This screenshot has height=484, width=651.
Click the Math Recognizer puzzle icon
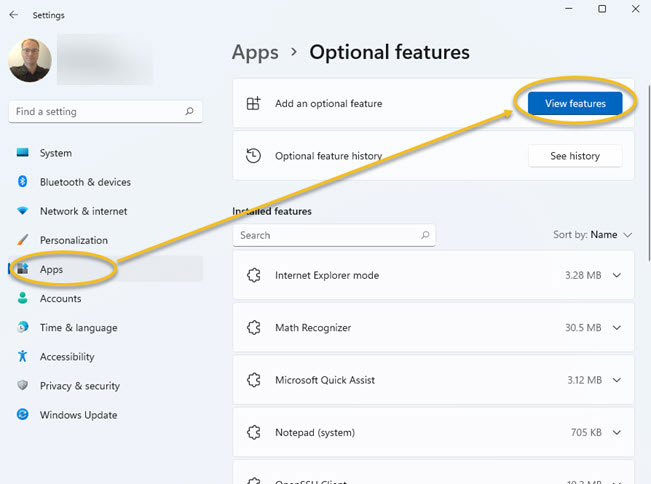[x=253, y=328]
